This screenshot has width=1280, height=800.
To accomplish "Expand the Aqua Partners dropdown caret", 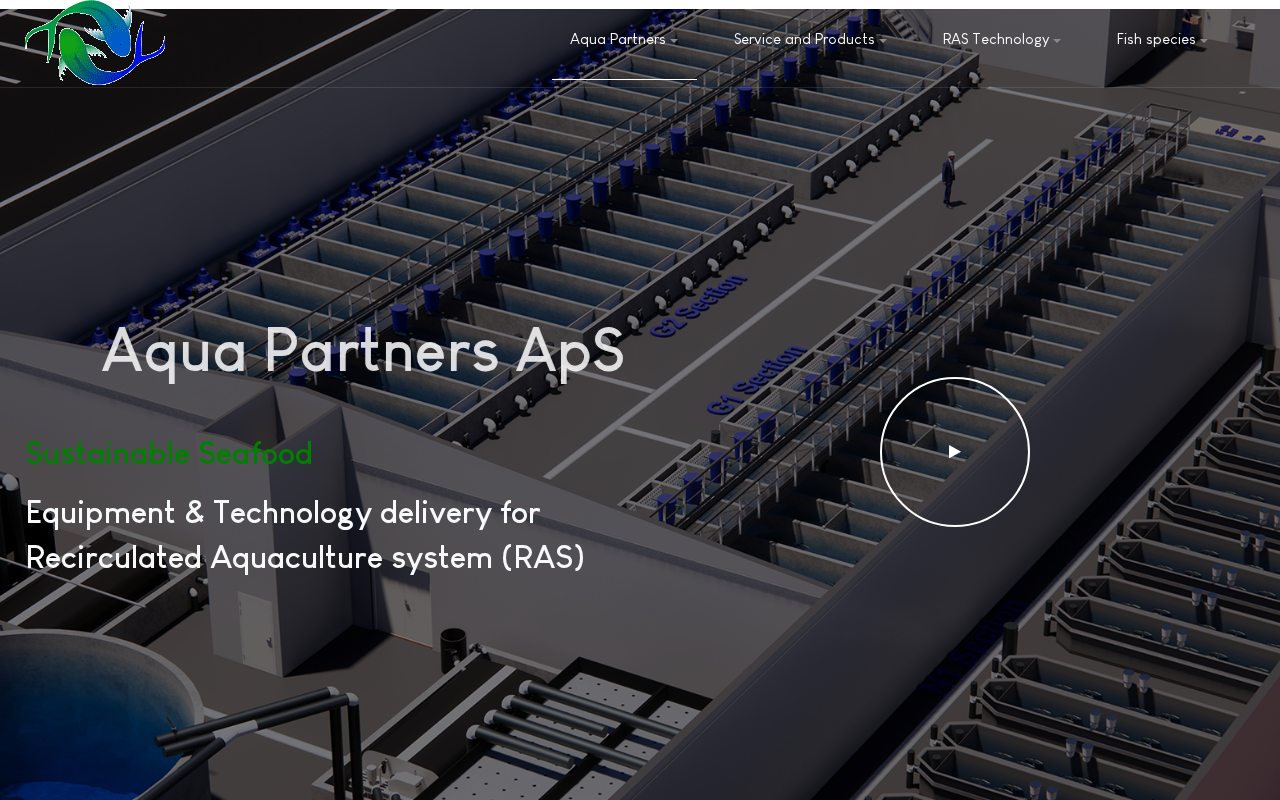I will coord(674,41).
